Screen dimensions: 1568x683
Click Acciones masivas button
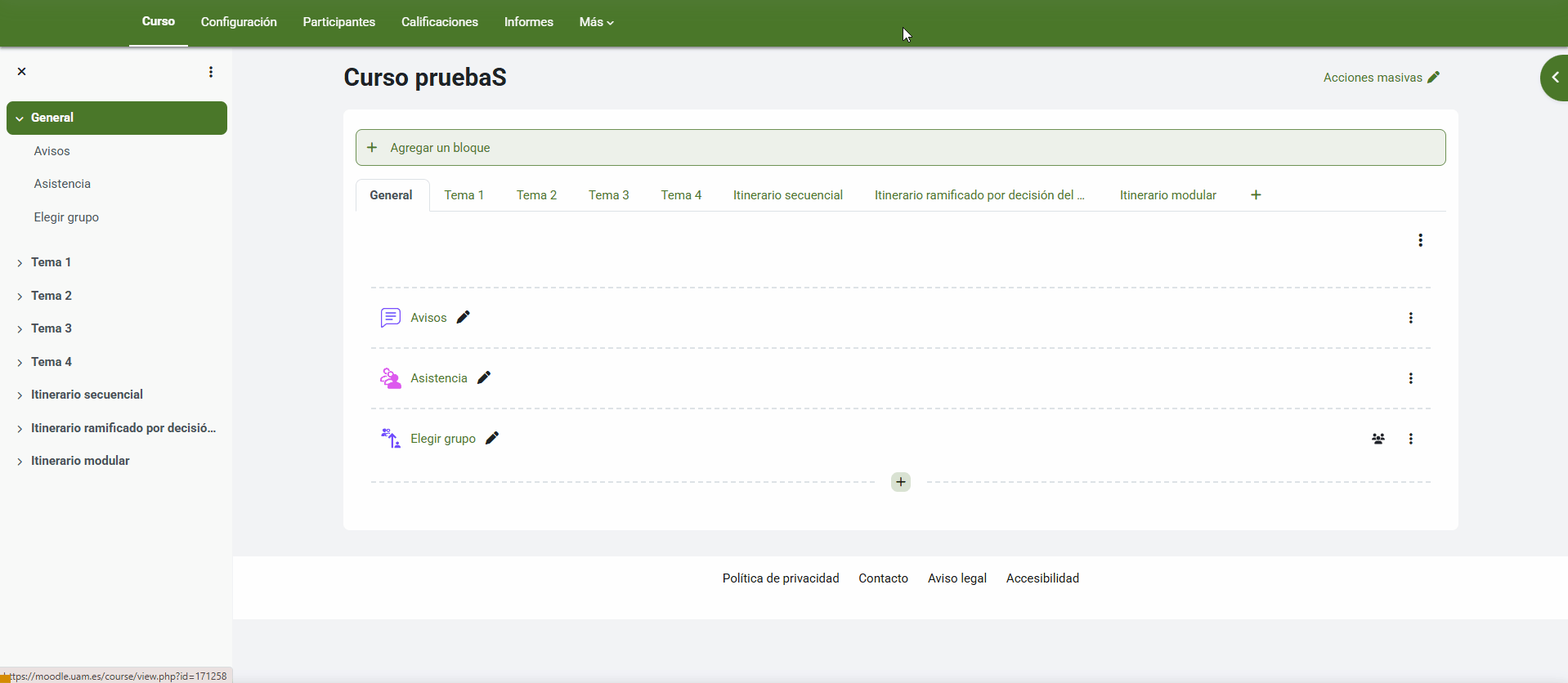[1381, 78]
